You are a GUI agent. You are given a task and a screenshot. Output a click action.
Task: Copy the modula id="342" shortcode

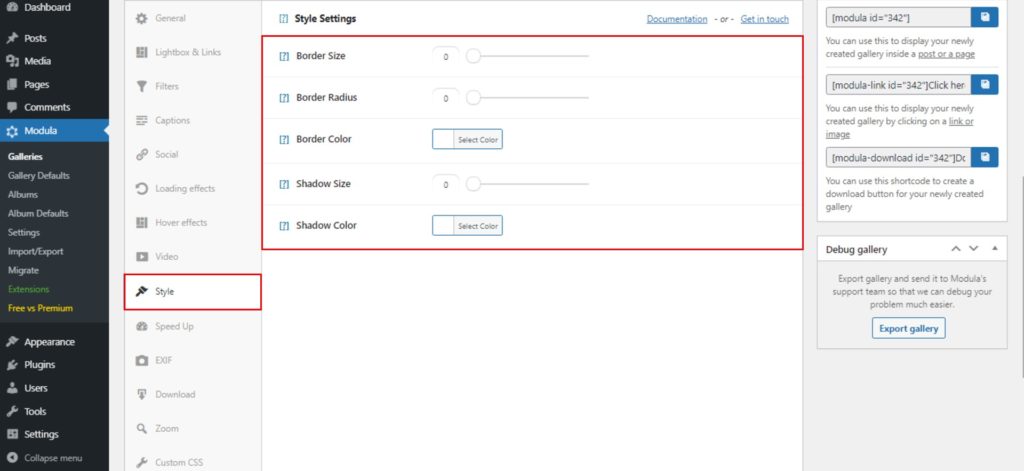[985, 18]
